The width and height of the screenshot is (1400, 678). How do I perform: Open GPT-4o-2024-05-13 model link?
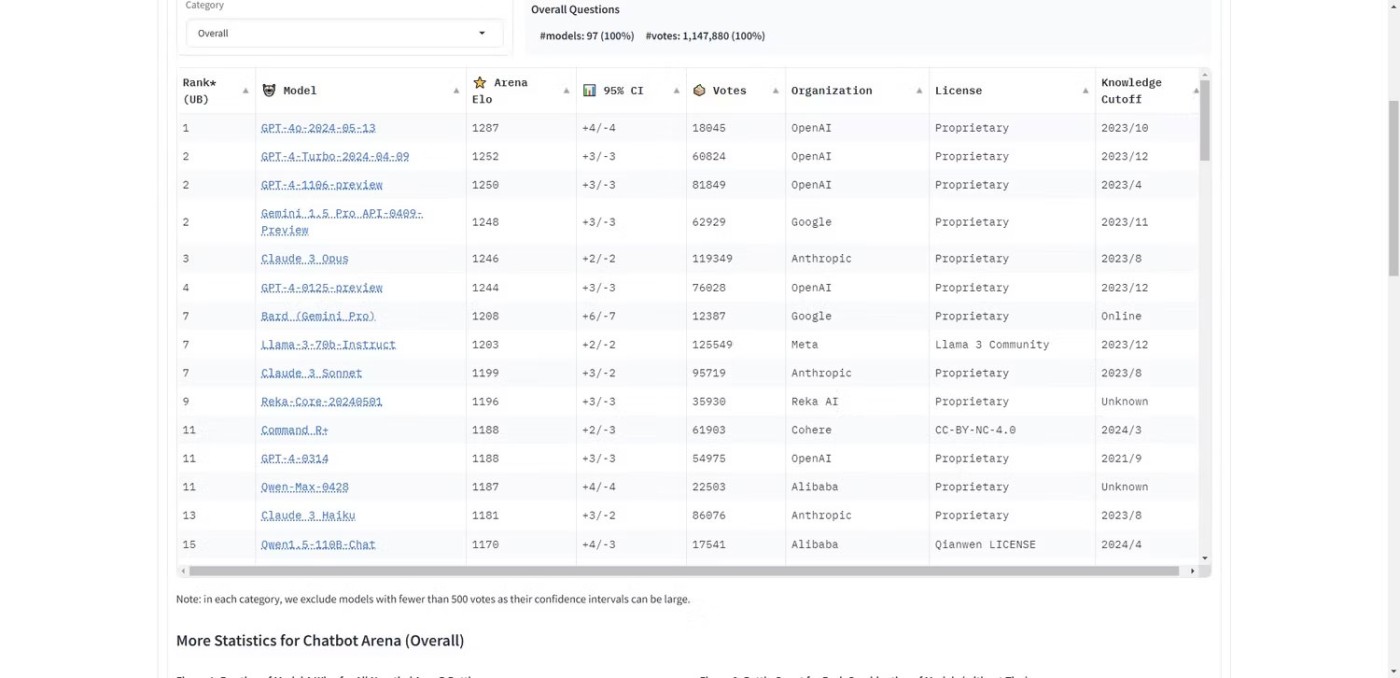tap(318, 128)
